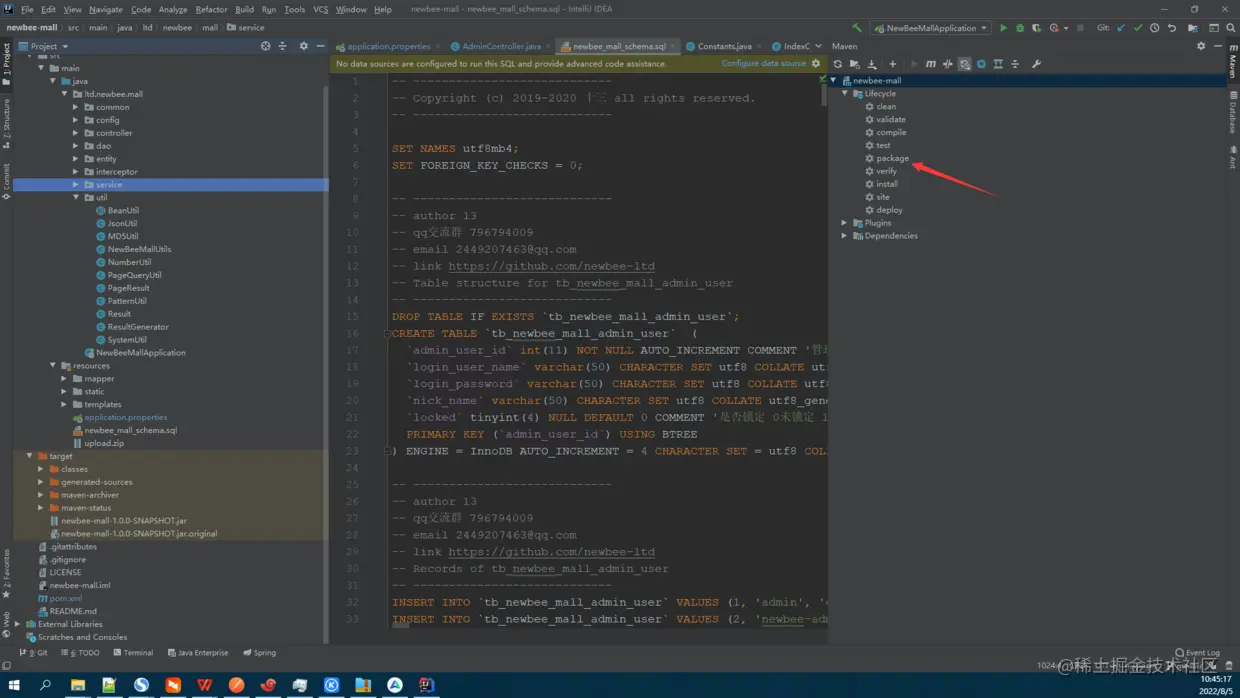Click the Build project hammer icon
1240x698 pixels.
[856, 28]
